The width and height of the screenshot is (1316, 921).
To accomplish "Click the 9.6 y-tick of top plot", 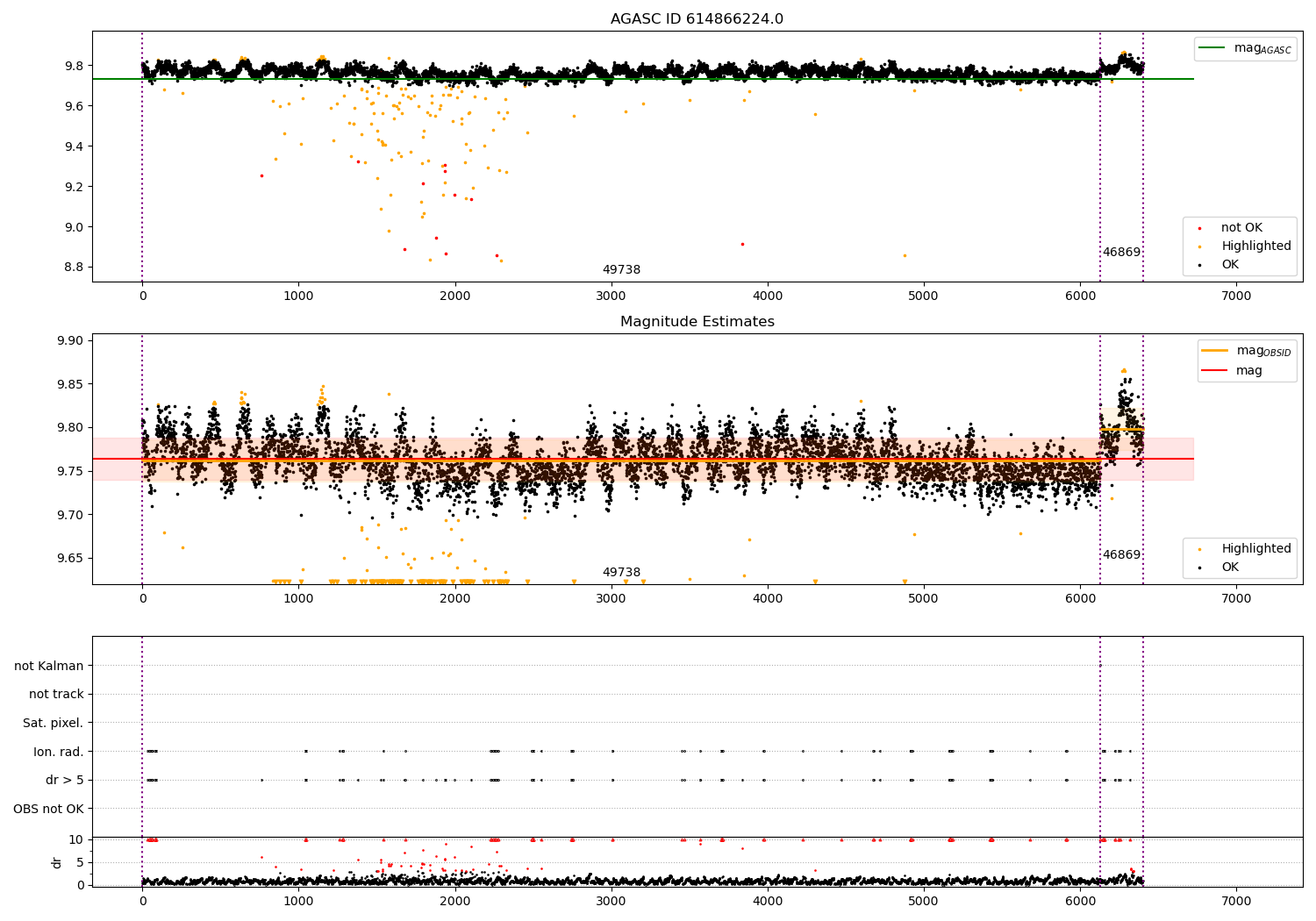I will tap(74, 106).
